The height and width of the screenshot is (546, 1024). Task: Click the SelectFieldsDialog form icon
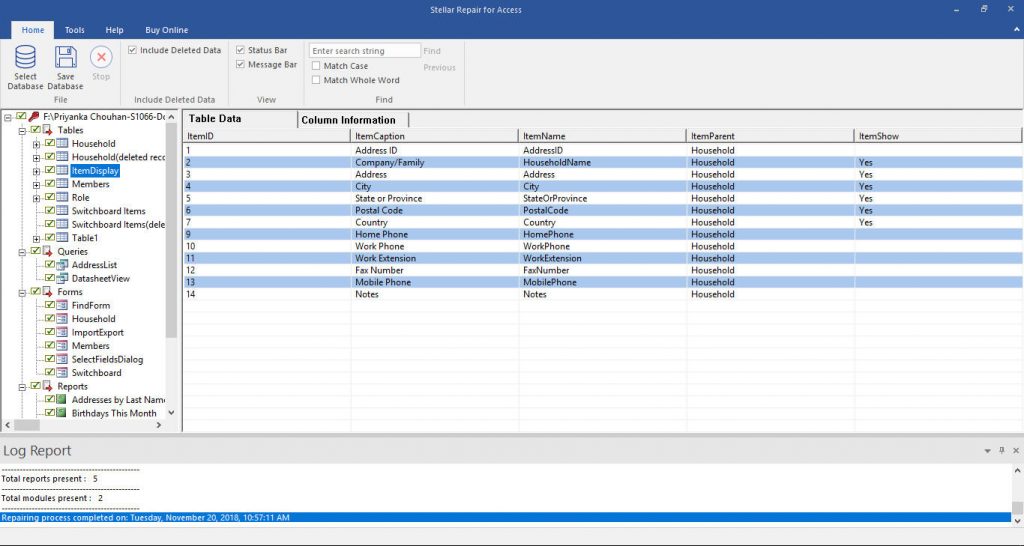pyautogui.click(x=62, y=359)
